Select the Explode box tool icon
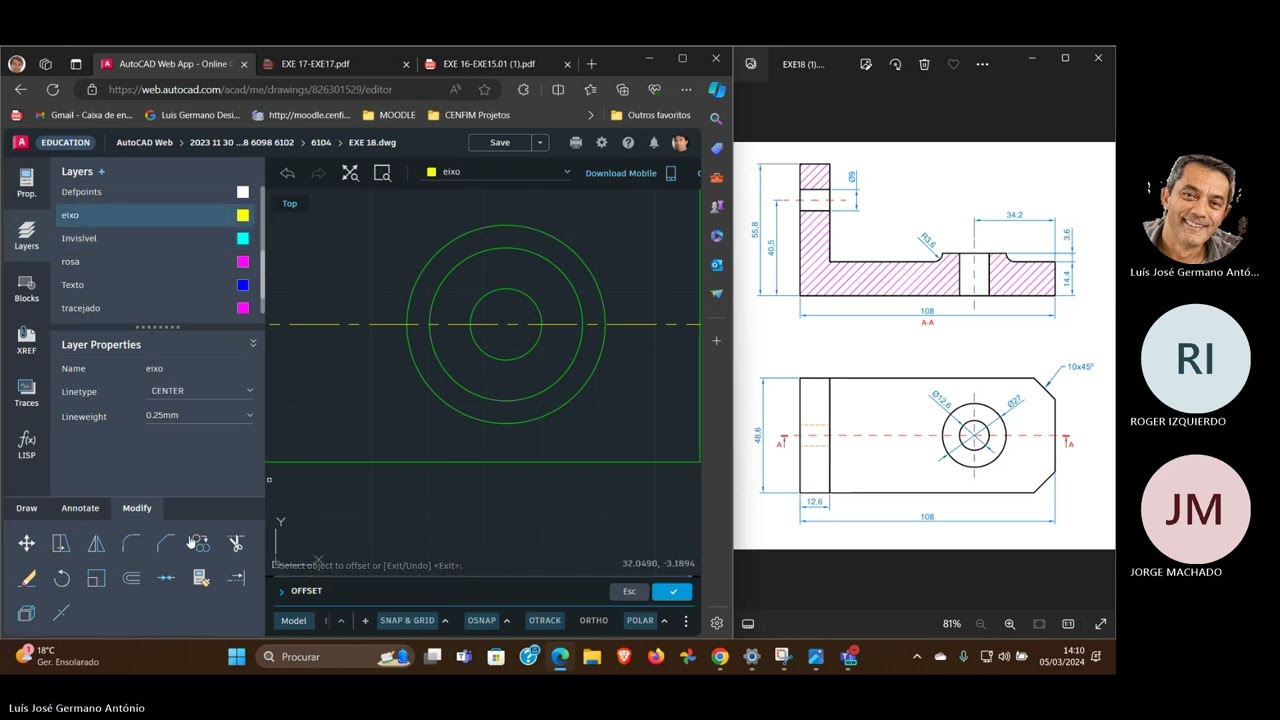 [x=27, y=613]
